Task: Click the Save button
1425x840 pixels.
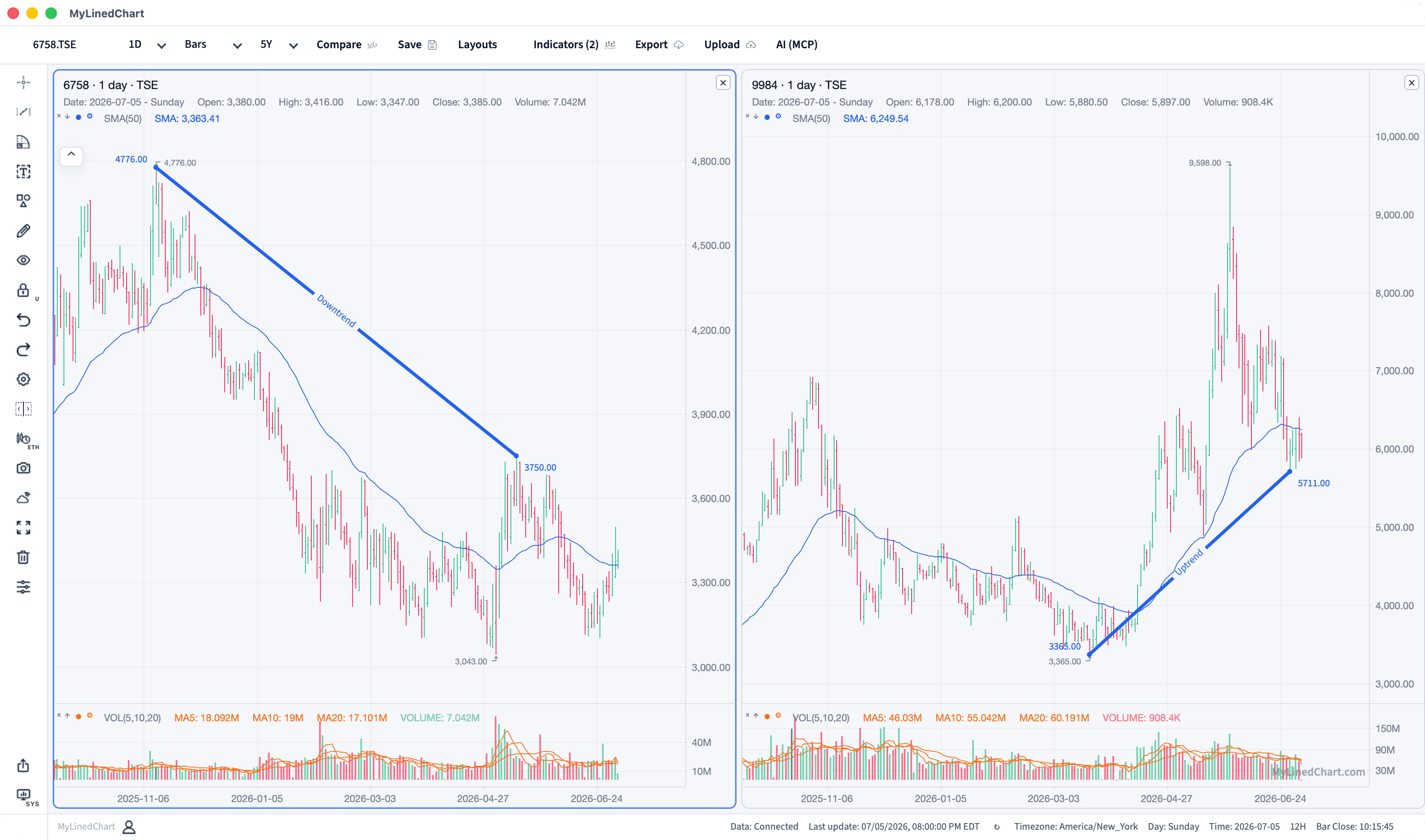Action: (417, 45)
